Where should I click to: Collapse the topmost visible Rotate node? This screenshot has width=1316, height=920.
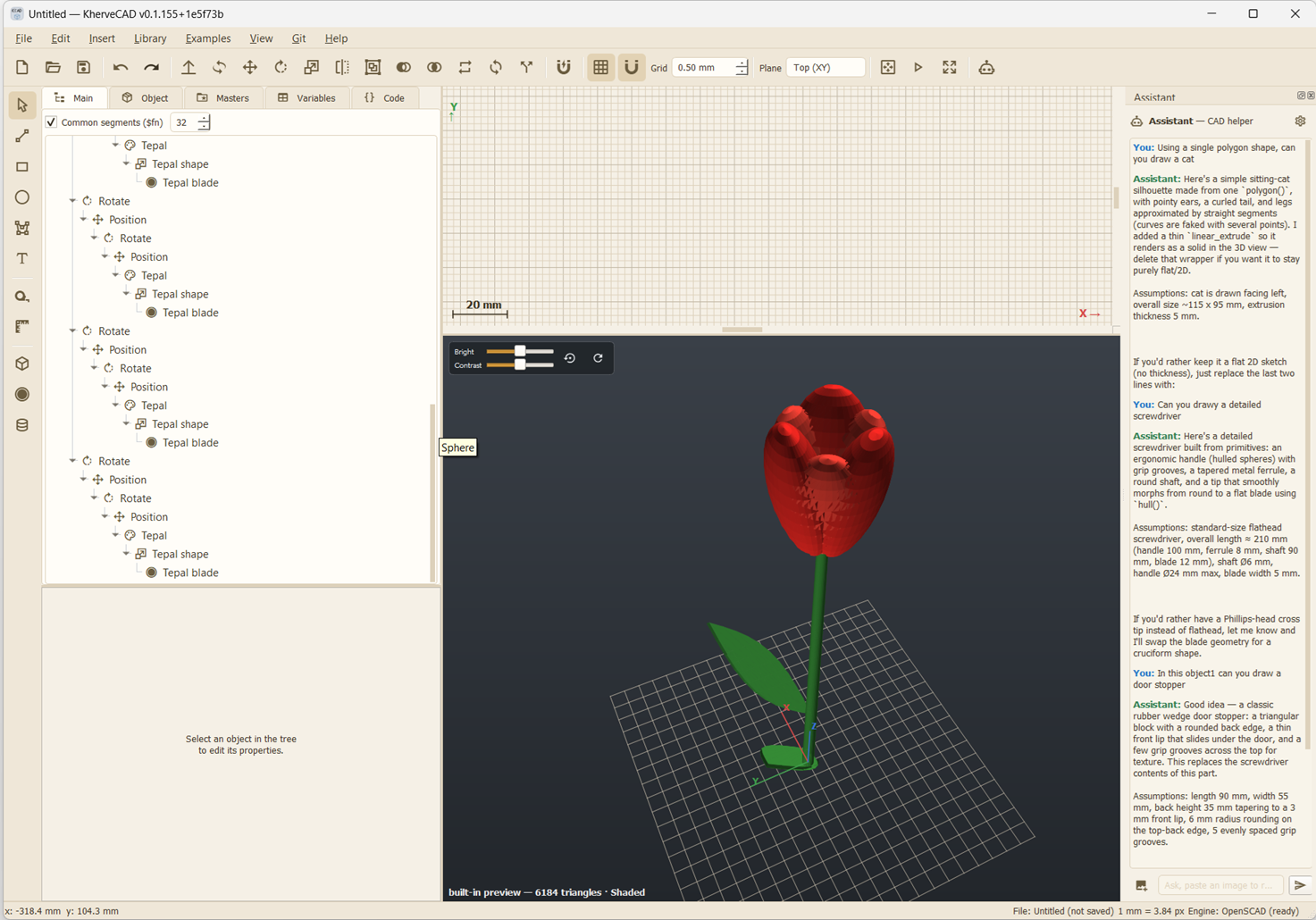(72, 201)
